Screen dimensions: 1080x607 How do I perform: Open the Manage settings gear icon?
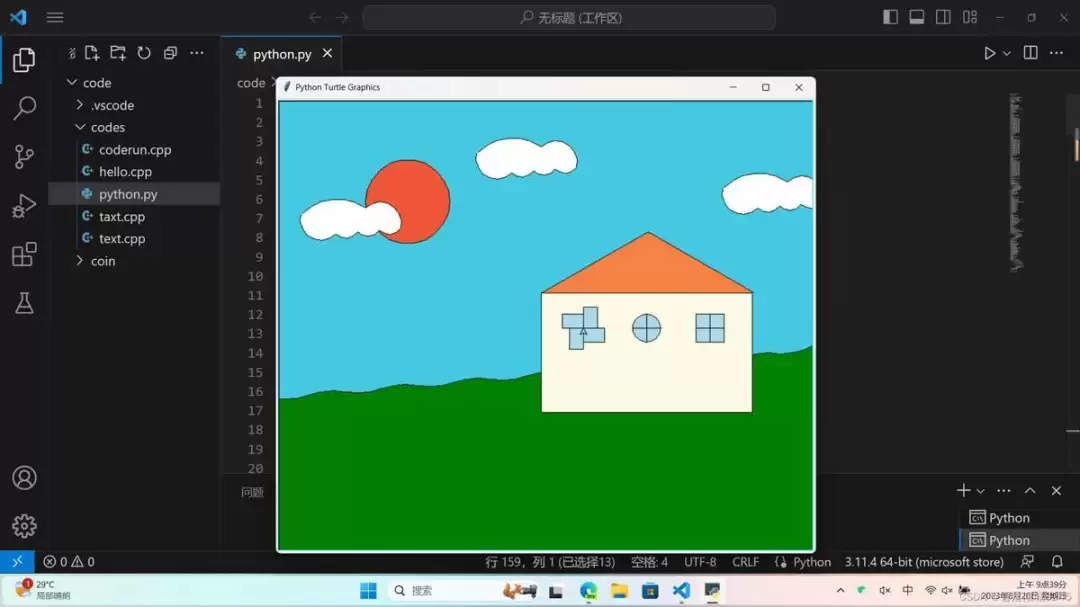24,526
